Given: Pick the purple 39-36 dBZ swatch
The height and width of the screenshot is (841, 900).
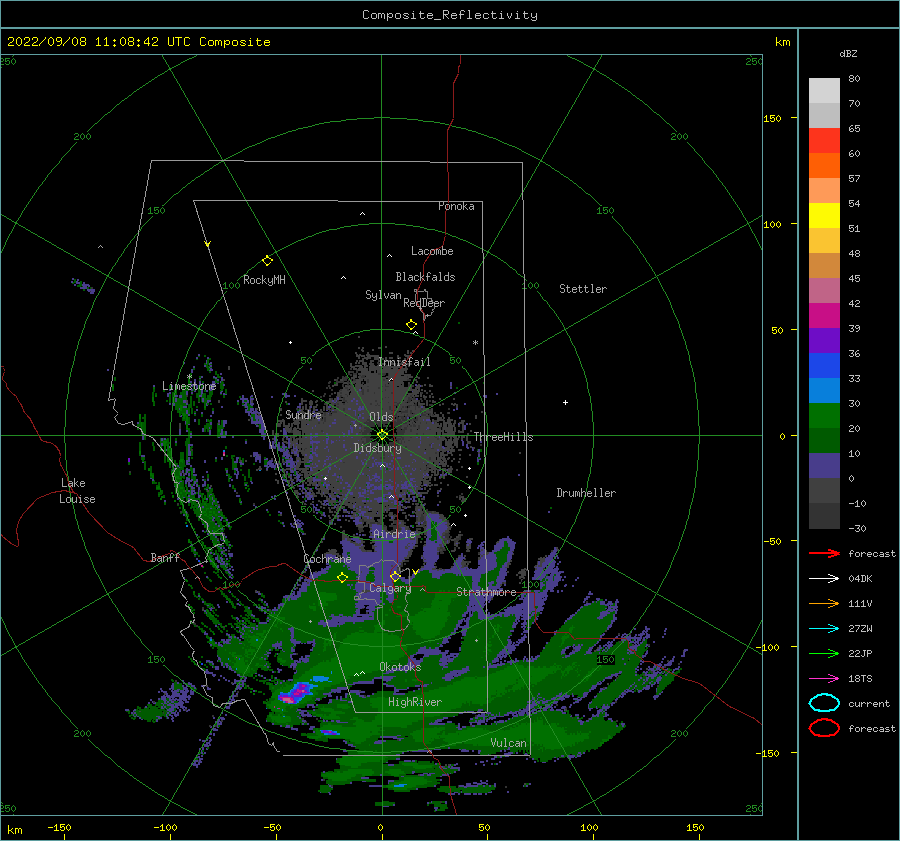Looking at the screenshot, I should coord(824,340).
